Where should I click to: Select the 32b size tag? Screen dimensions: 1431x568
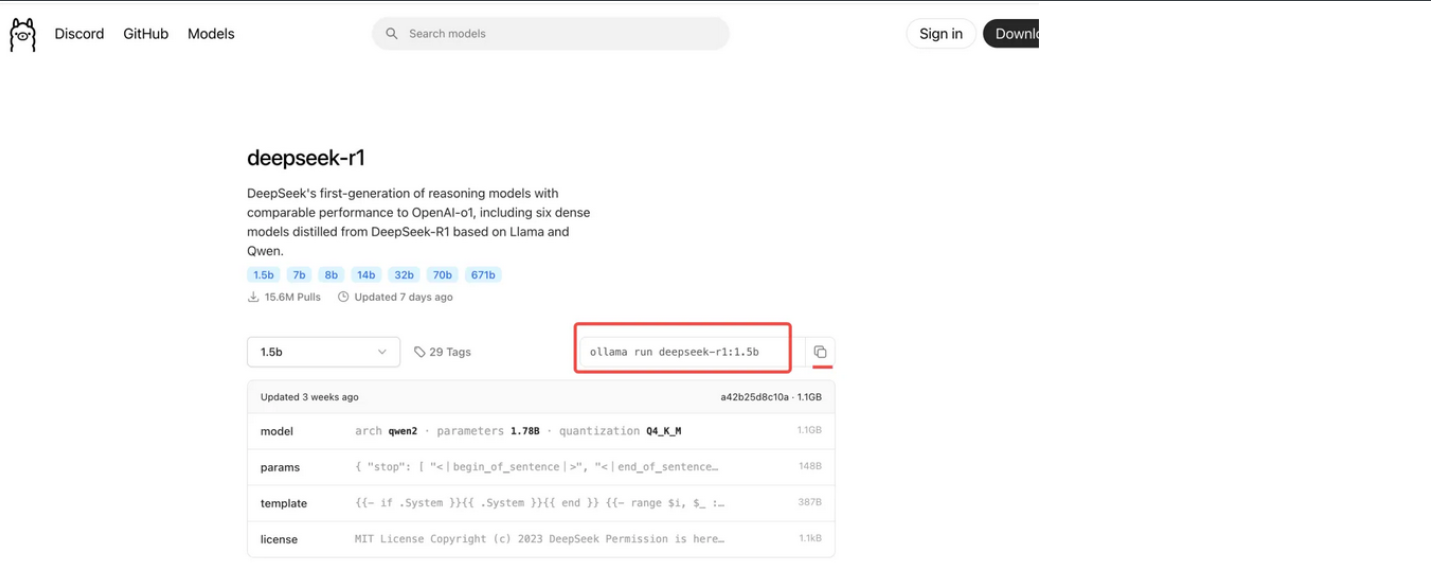pyautogui.click(x=404, y=275)
